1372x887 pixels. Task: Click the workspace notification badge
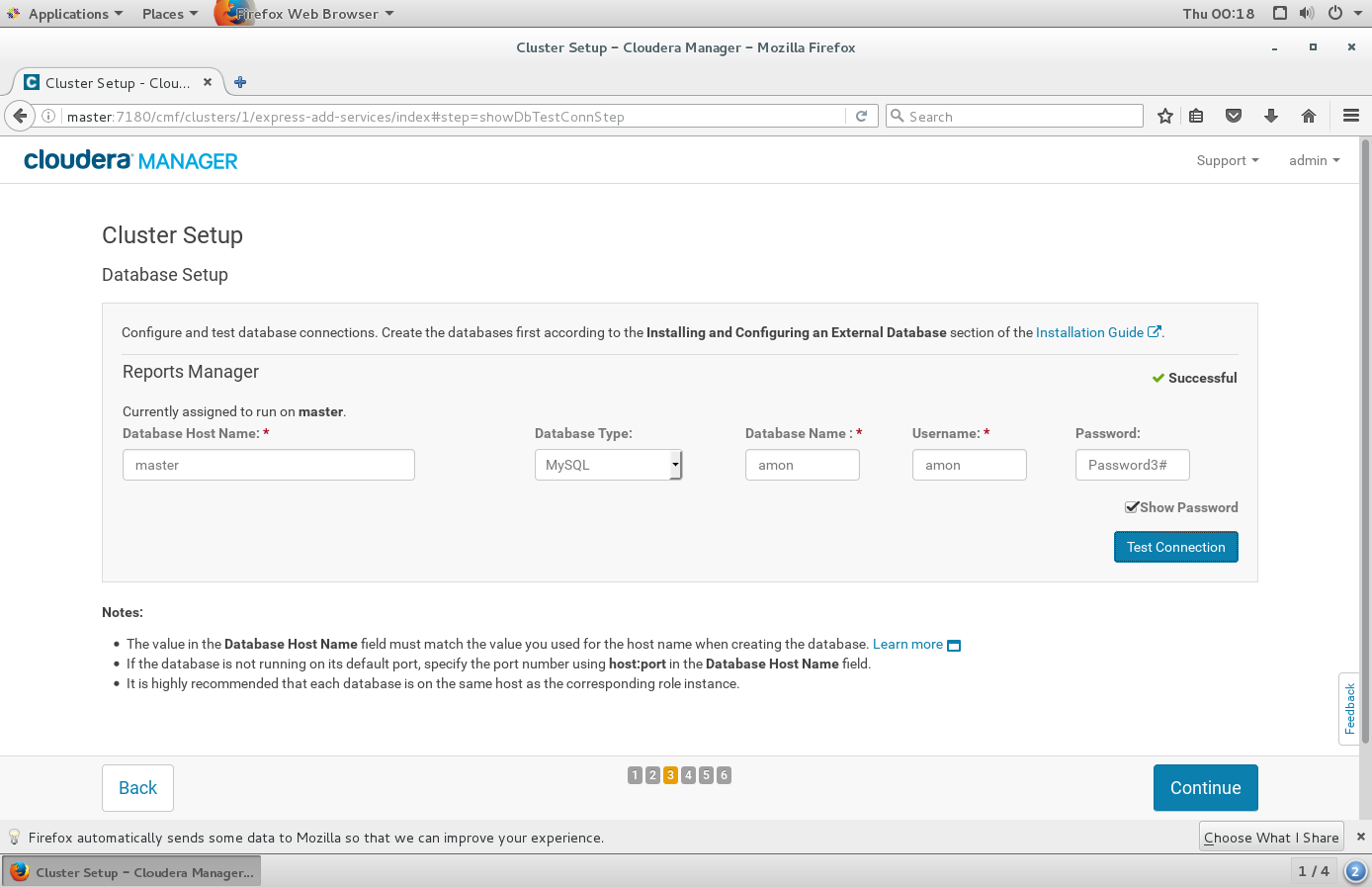pos(1355,871)
